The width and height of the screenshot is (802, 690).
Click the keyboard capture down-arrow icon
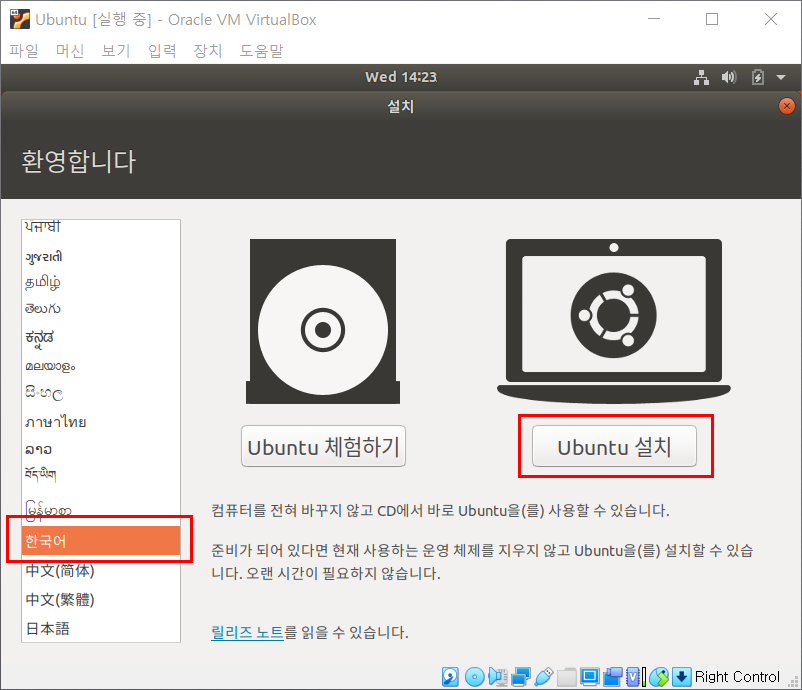[681, 677]
